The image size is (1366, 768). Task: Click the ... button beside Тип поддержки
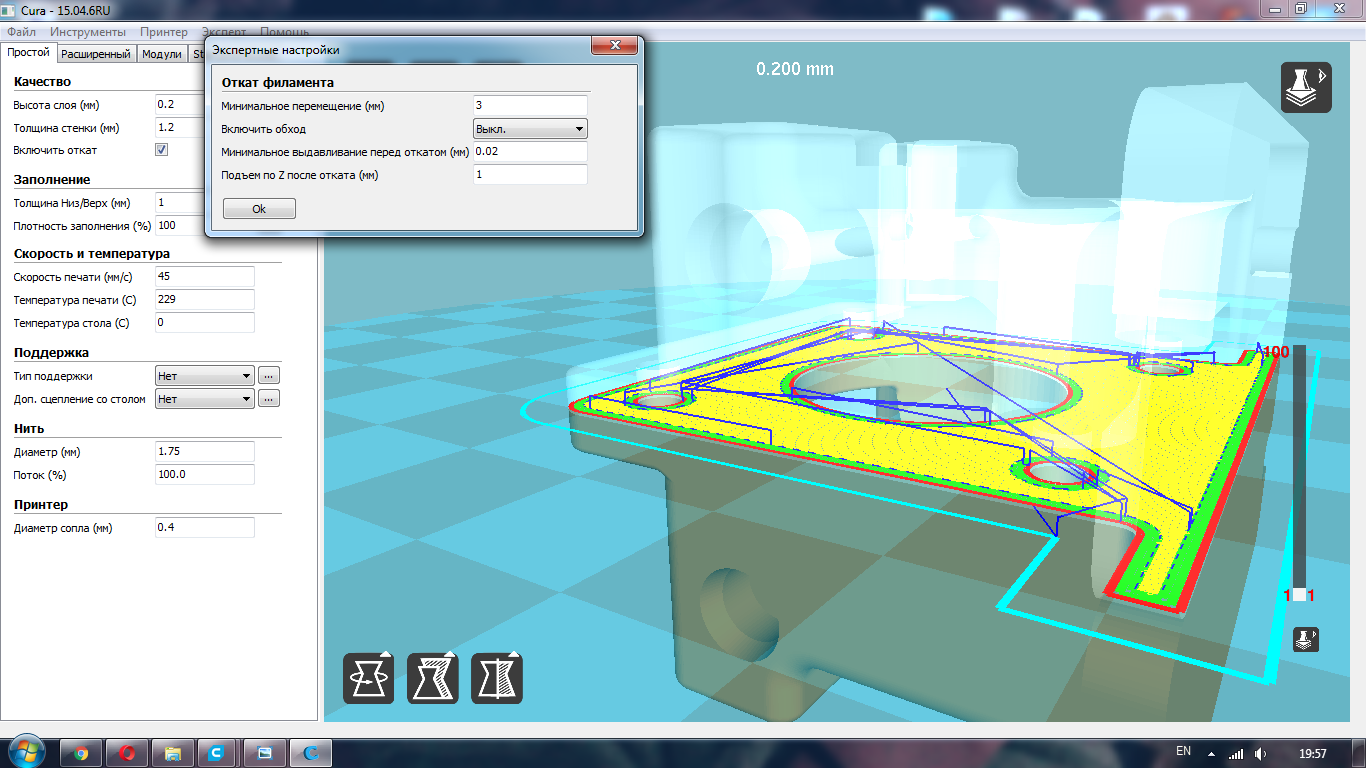point(268,376)
